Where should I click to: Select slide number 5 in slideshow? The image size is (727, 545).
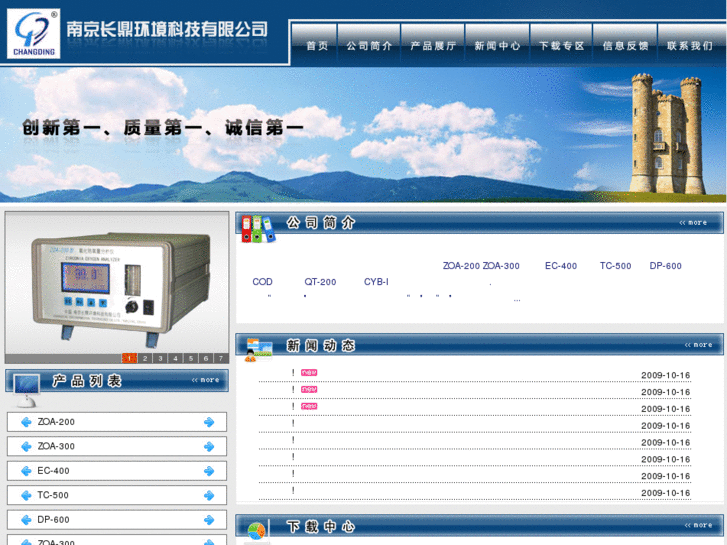(191, 358)
